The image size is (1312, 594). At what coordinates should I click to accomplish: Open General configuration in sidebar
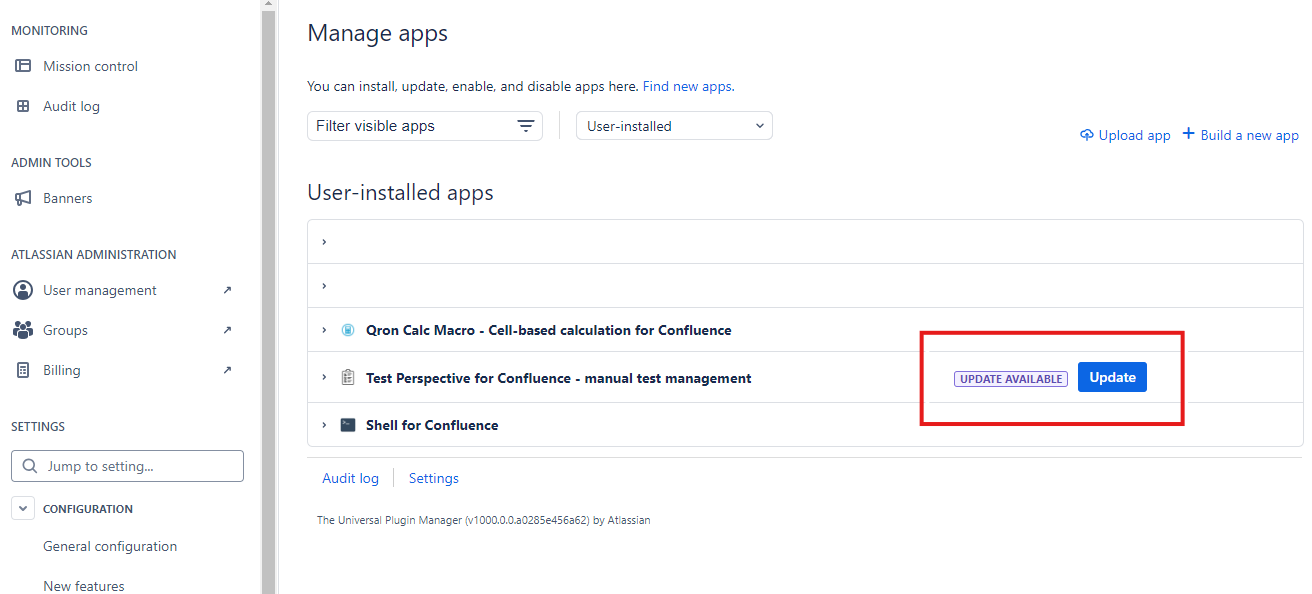pos(110,546)
